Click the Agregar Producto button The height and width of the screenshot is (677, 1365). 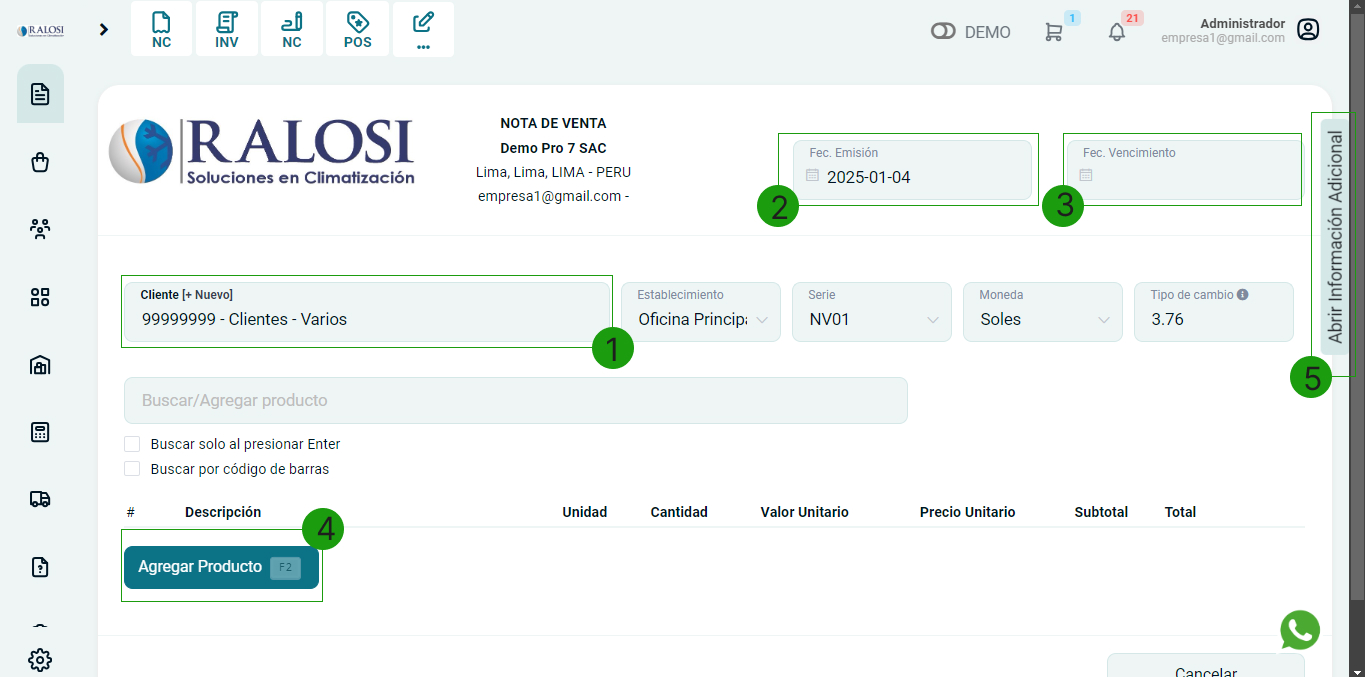(x=221, y=567)
